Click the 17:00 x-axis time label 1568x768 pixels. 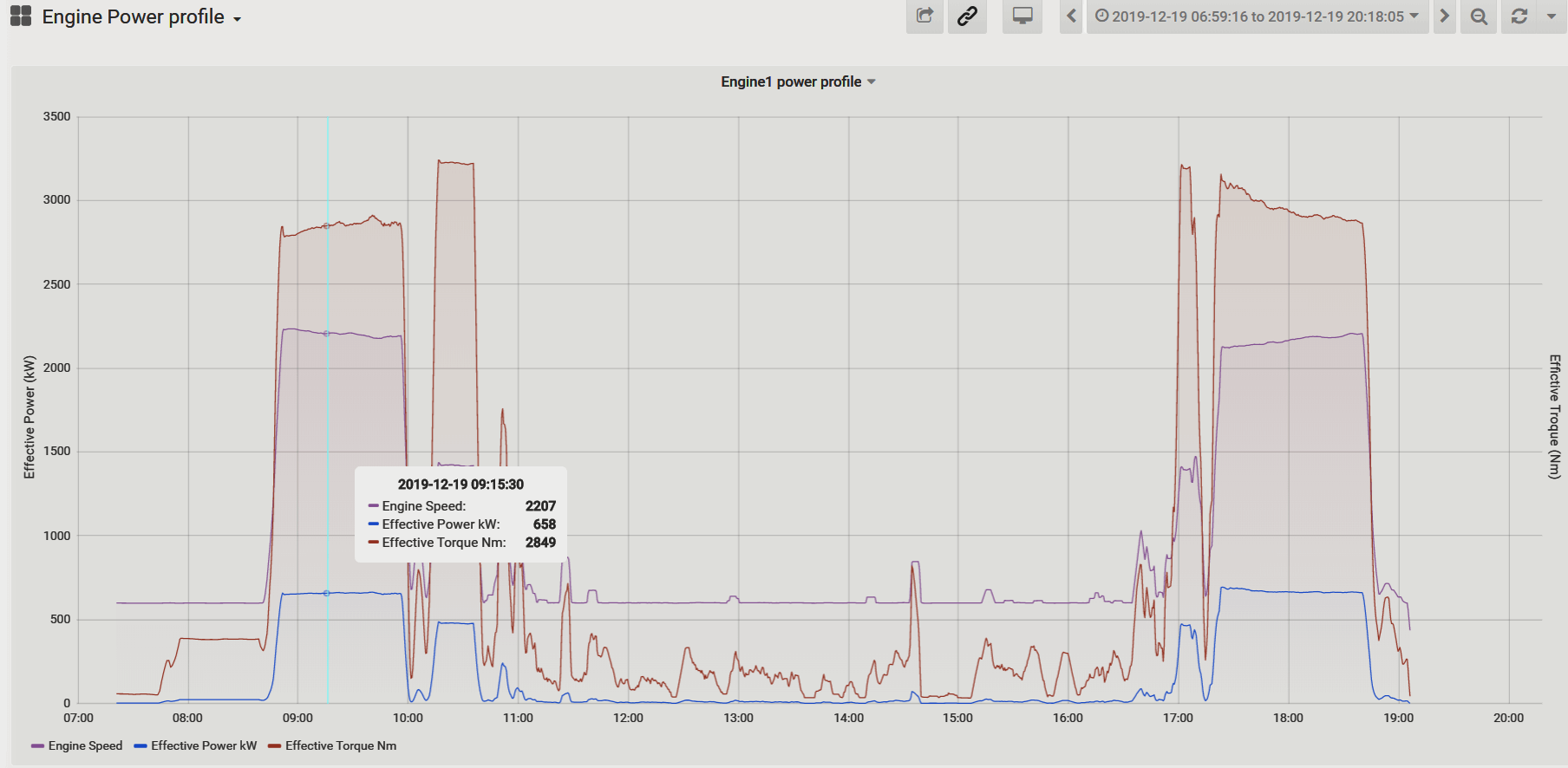(1178, 718)
